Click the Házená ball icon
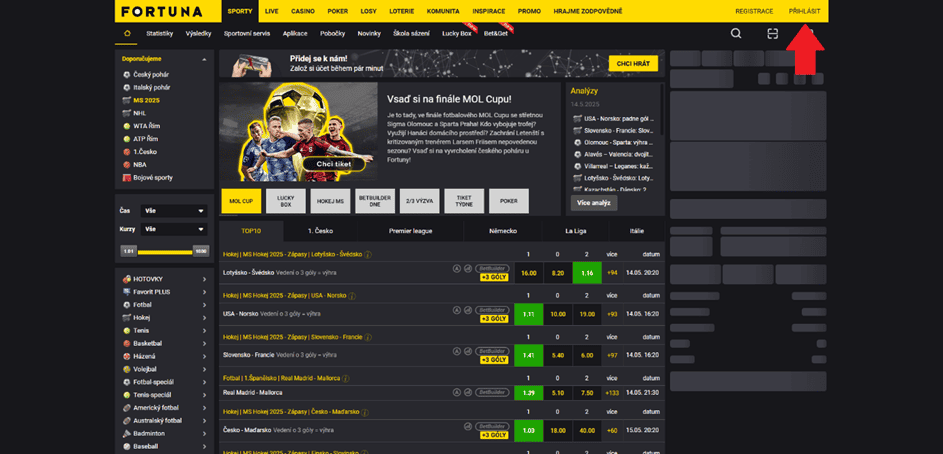Image resolution: width=943 pixels, height=454 pixels. [x=126, y=356]
